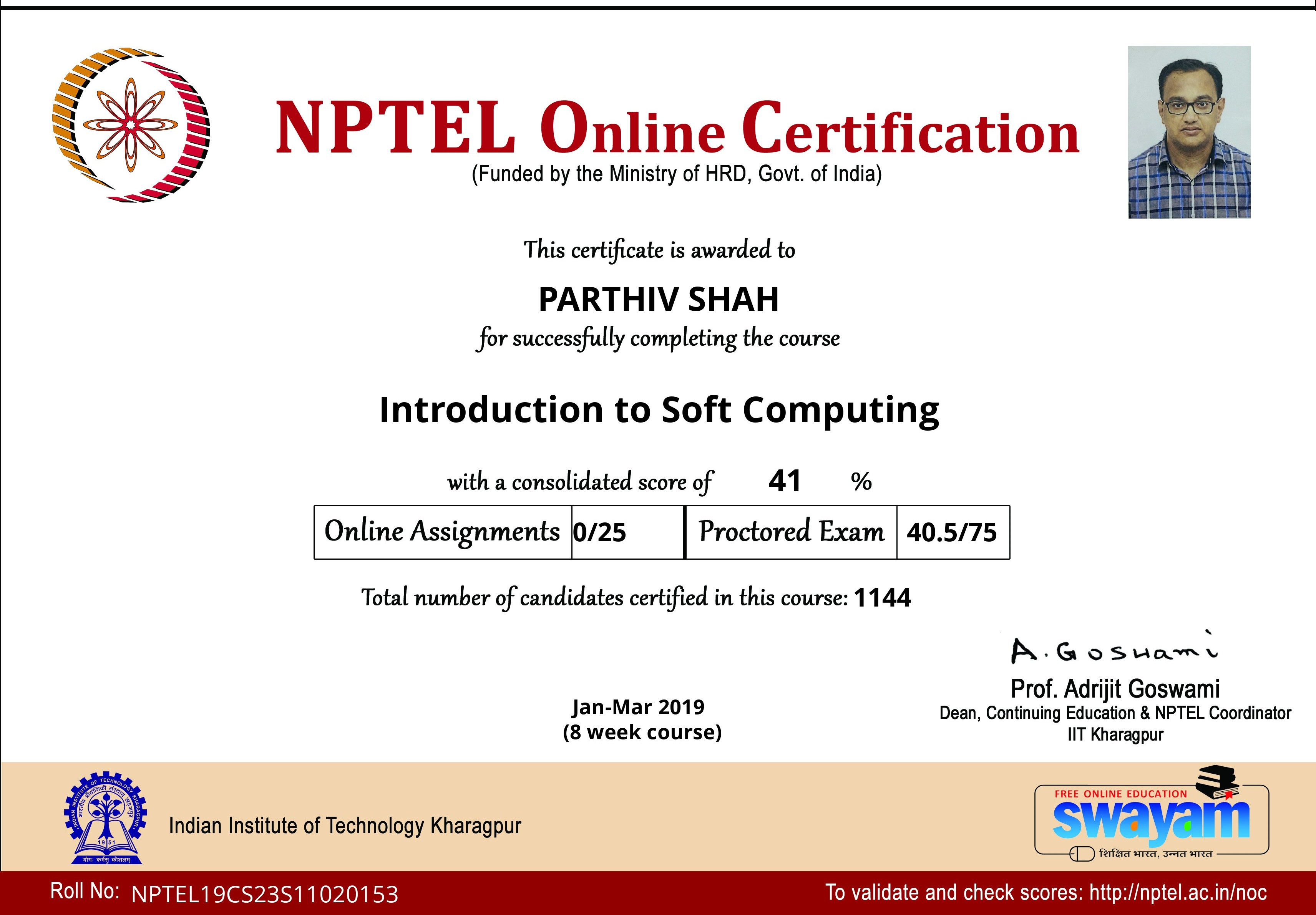1316x915 pixels.
Task: Click the Online Assignments table cell
Action: (443, 532)
